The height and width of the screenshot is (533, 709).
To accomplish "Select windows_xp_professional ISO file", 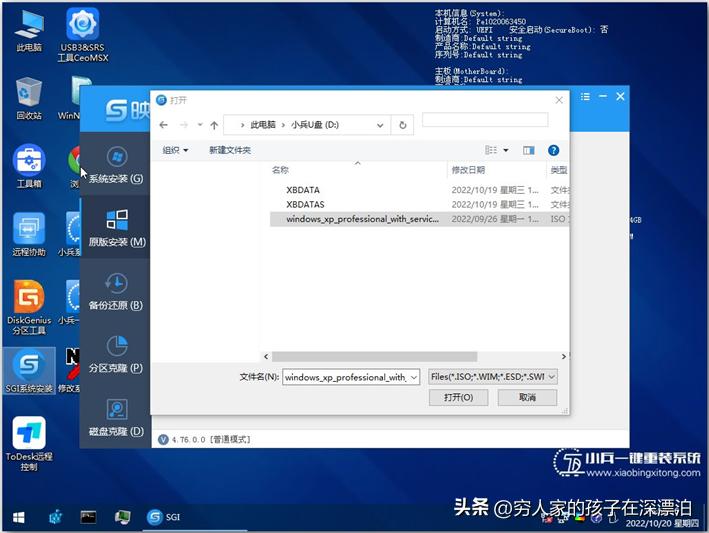I will (x=419, y=219).
